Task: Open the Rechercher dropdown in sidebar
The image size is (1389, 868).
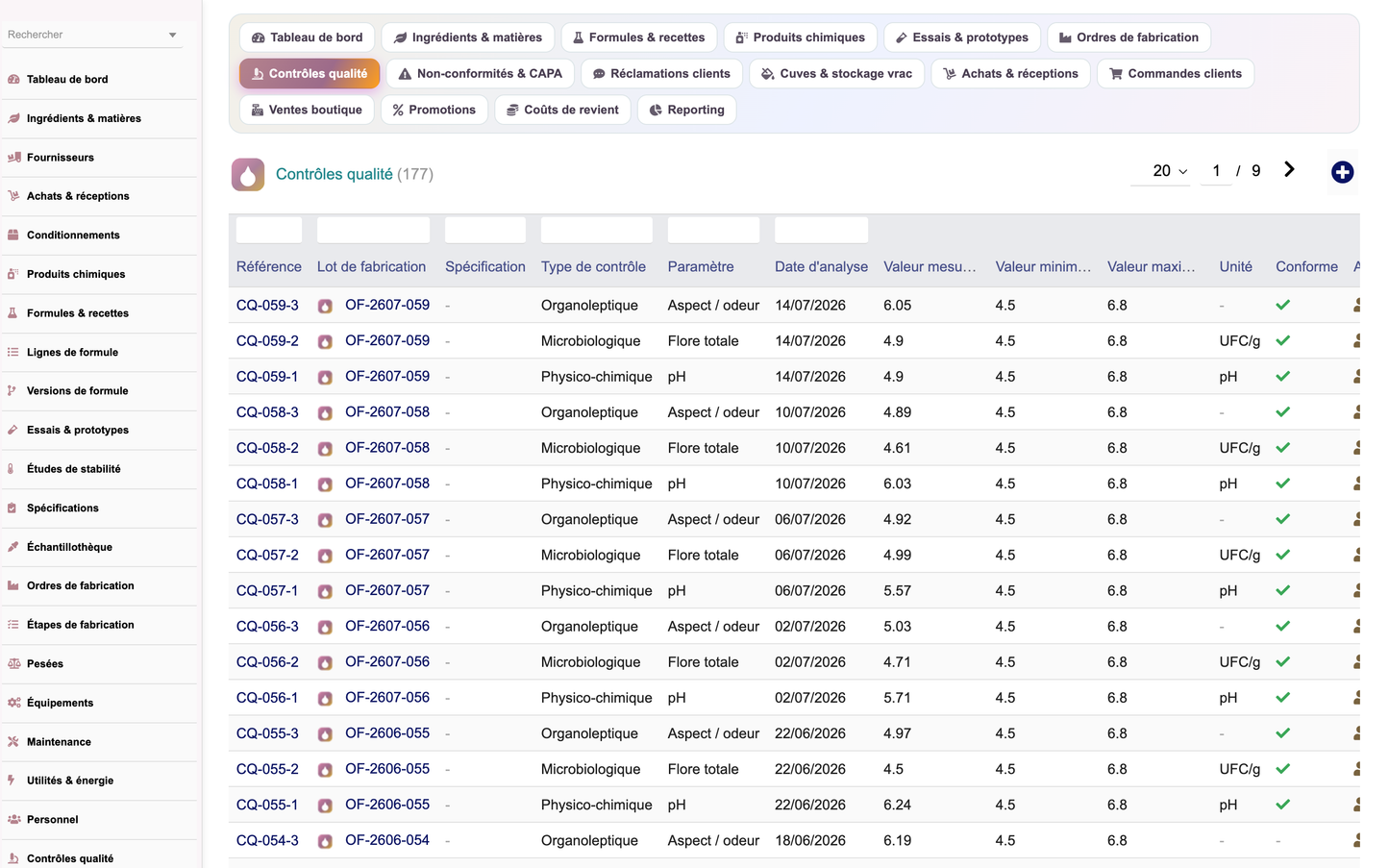Action: (93, 35)
